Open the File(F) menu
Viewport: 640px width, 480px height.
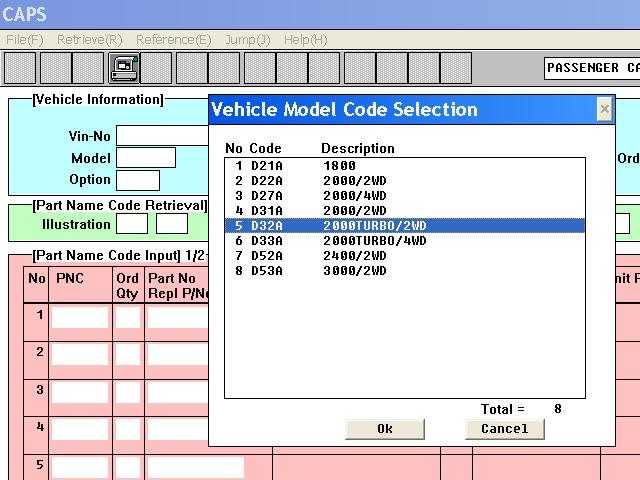(24, 40)
